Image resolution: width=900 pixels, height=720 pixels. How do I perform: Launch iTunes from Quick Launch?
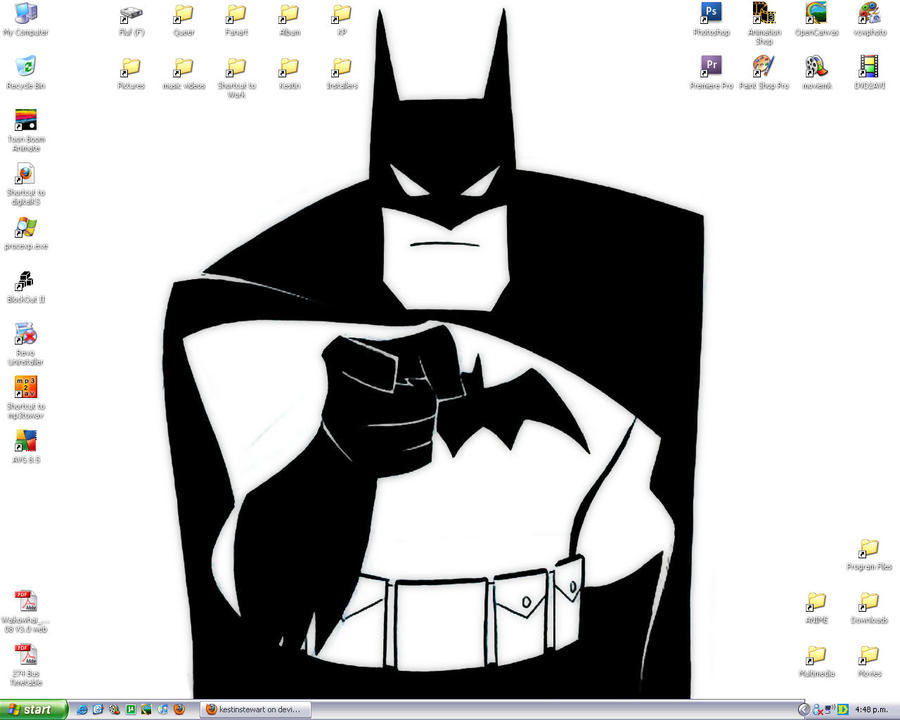click(x=163, y=710)
